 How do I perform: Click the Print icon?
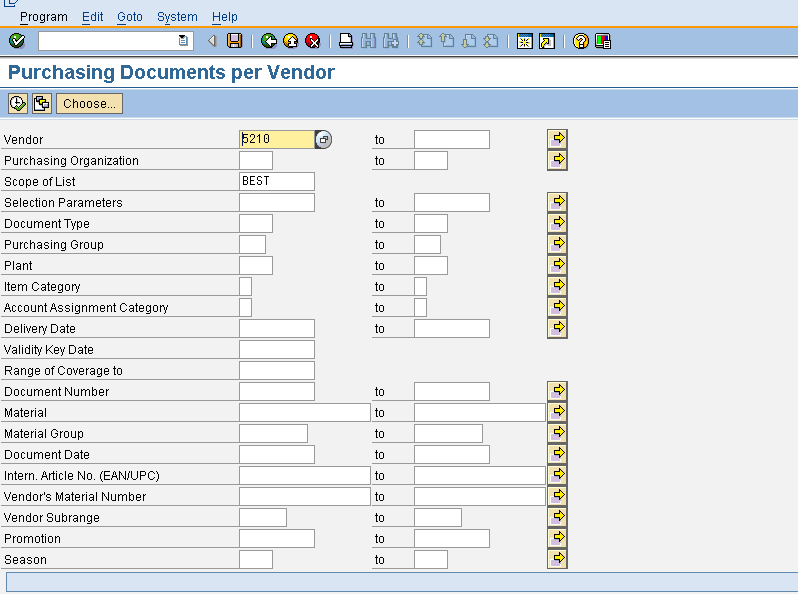346,41
